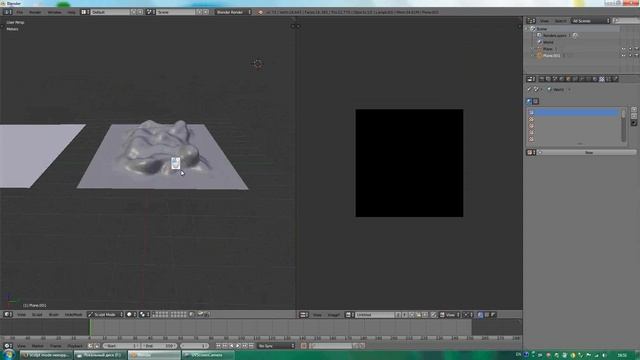Open pivot point selector
The image size is (640, 360).
tap(144, 315)
